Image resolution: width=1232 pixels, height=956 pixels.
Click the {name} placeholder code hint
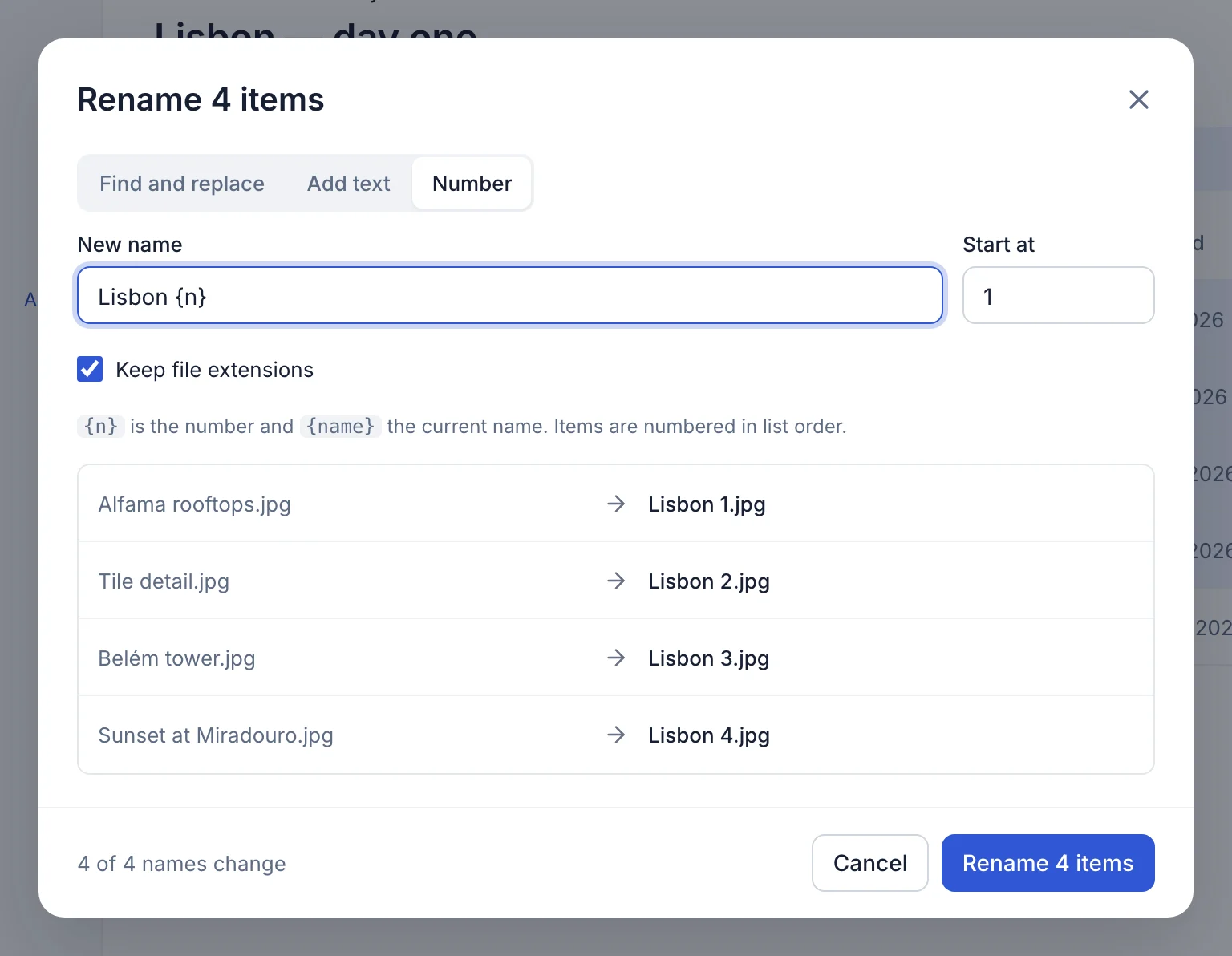(x=340, y=426)
